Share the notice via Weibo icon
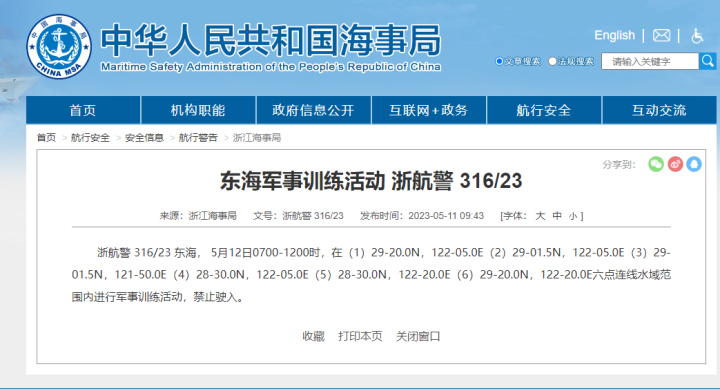This screenshot has height=389, width=720. click(x=675, y=164)
